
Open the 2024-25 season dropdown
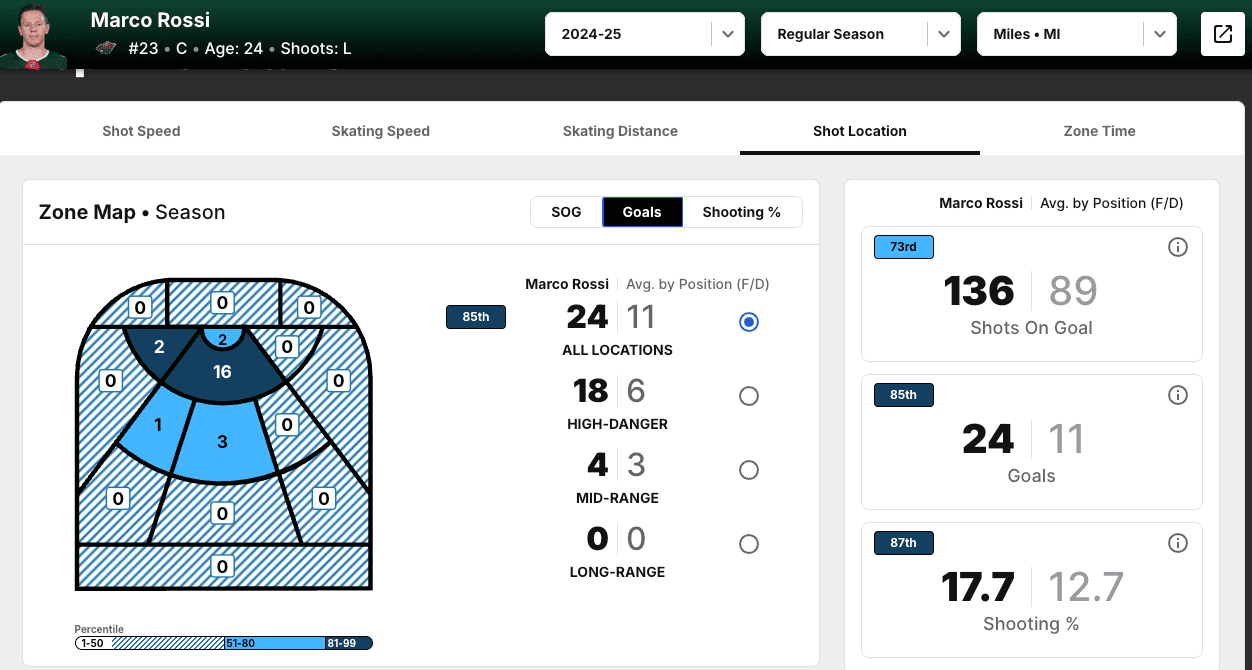[x=644, y=34]
